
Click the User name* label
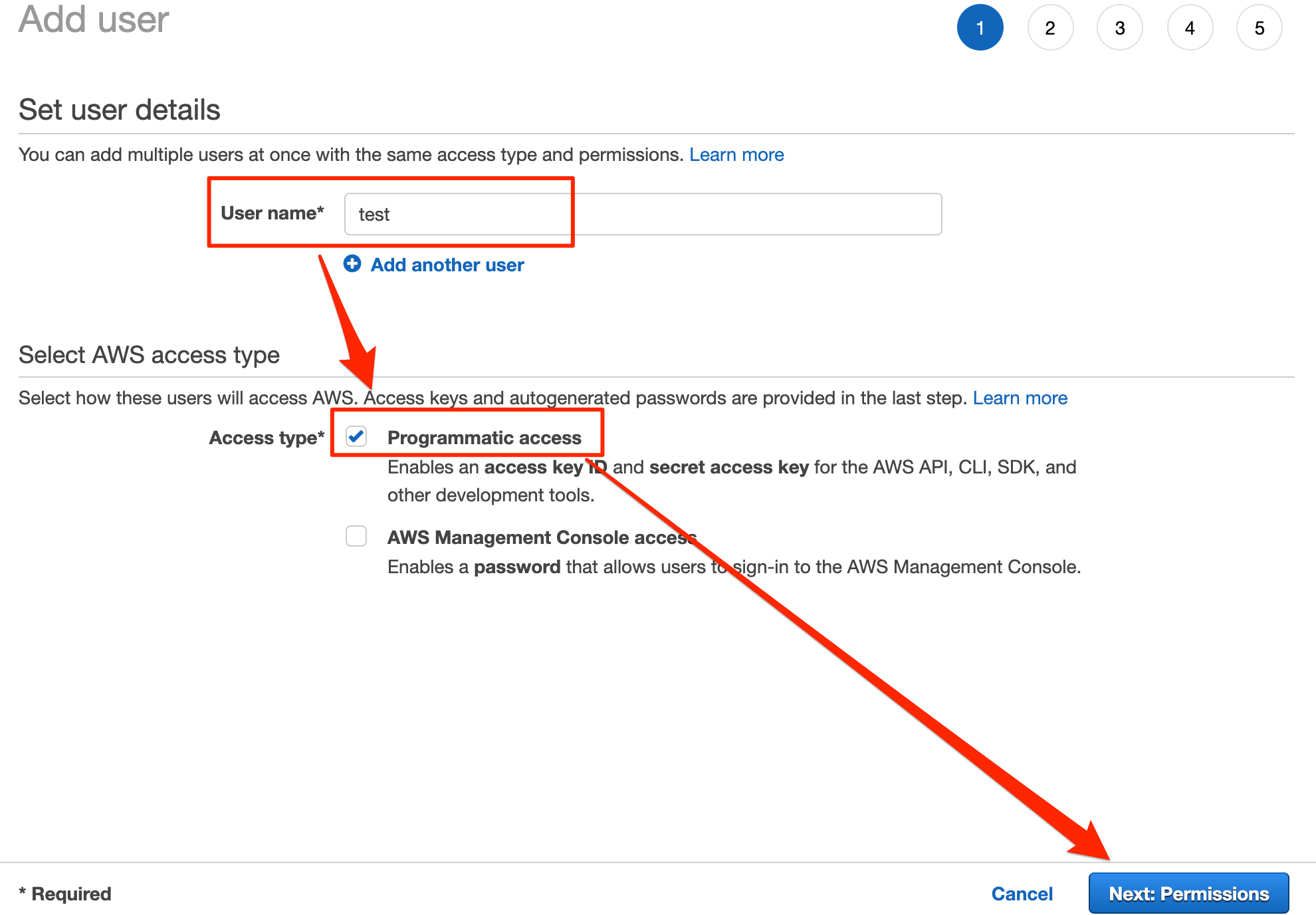(x=273, y=213)
